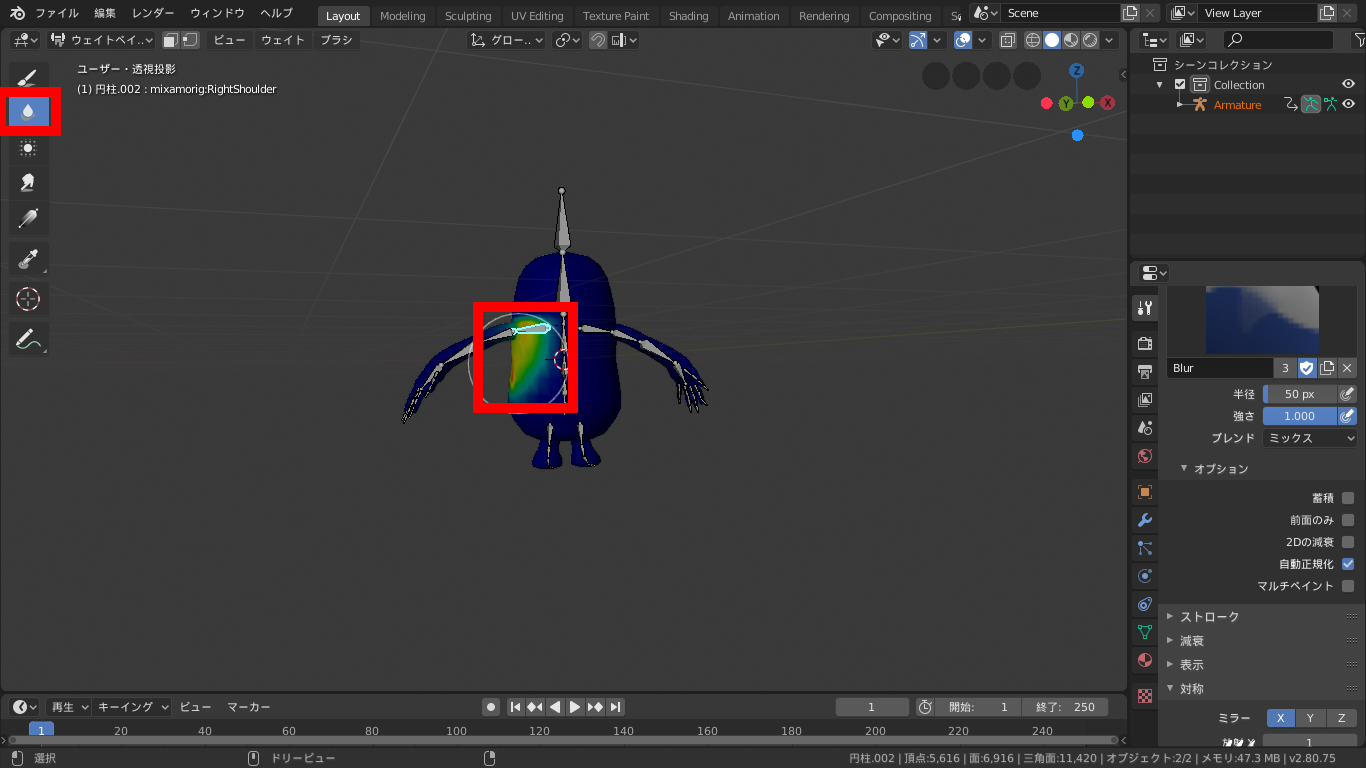Screen dimensions: 1366x768
Task: Select the Smear weight tool
Action: (x=29, y=182)
